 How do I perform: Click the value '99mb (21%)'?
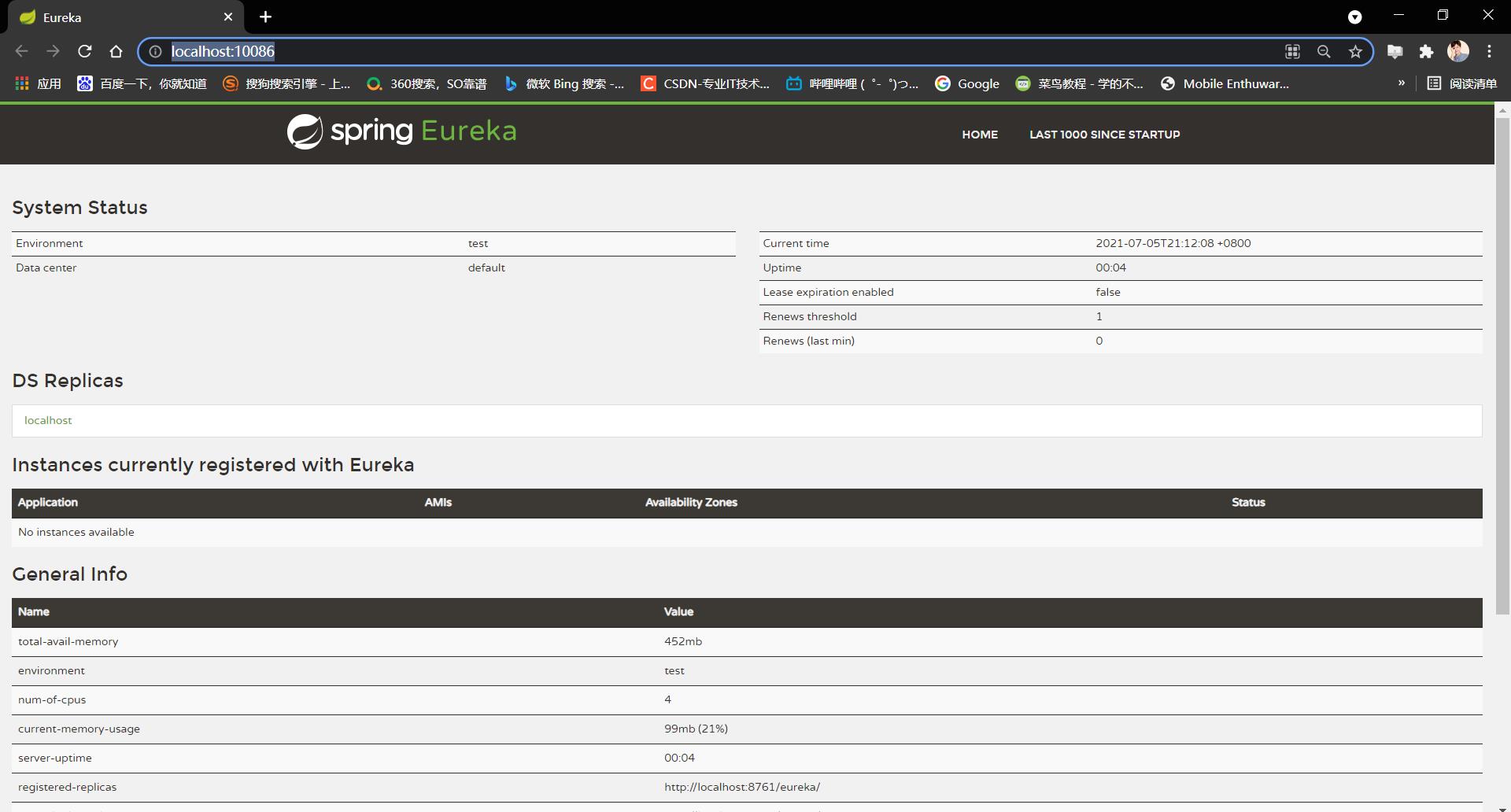tap(696, 729)
